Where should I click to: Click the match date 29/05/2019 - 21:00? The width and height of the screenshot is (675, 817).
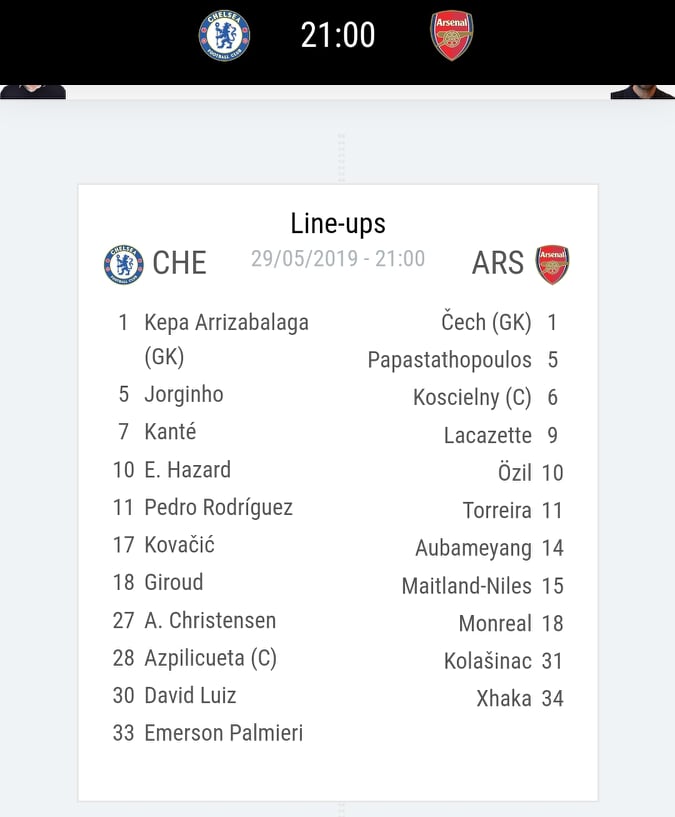pyautogui.click(x=338, y=259)
